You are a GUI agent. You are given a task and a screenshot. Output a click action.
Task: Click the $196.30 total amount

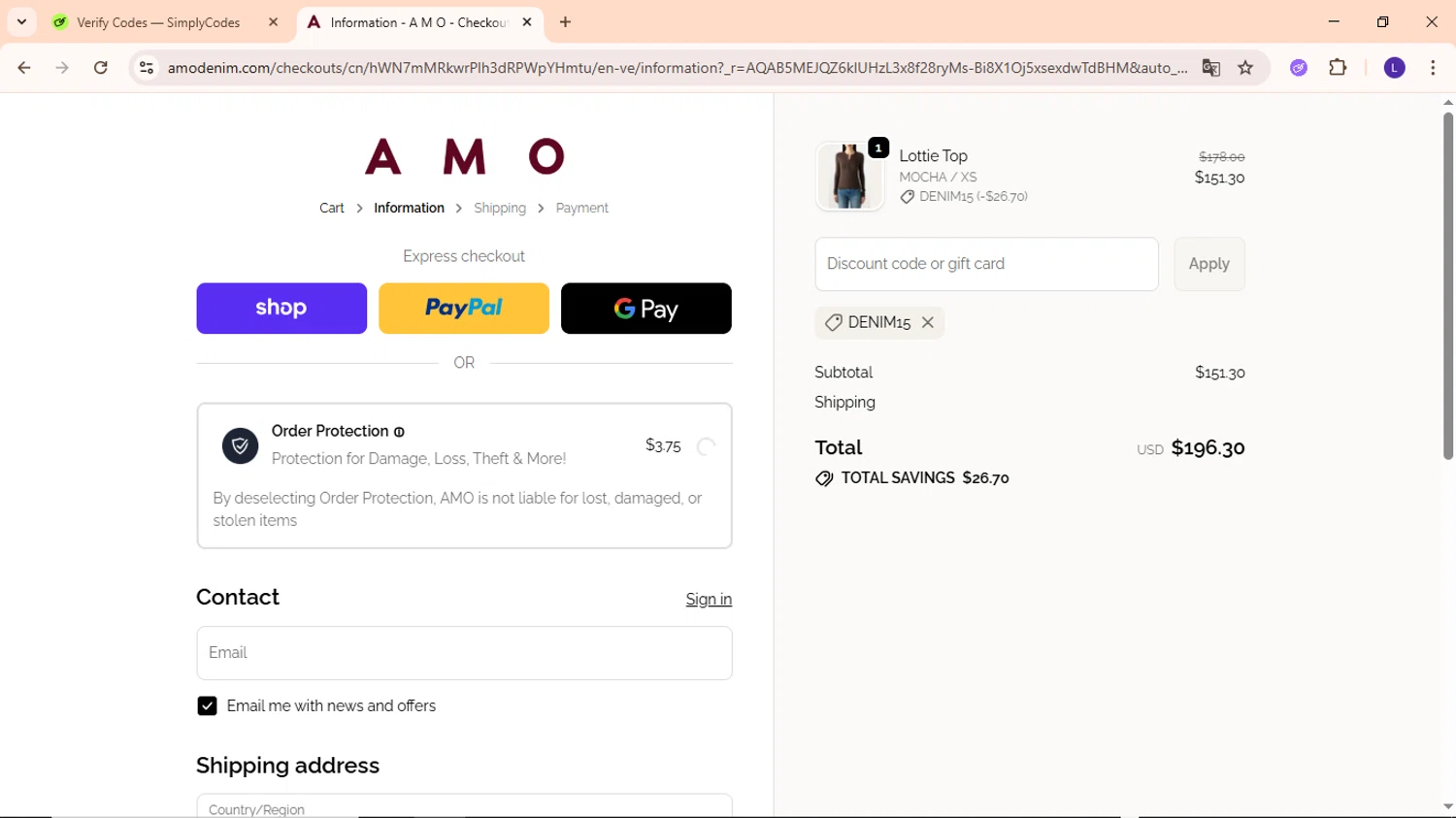coord(1208,447)
